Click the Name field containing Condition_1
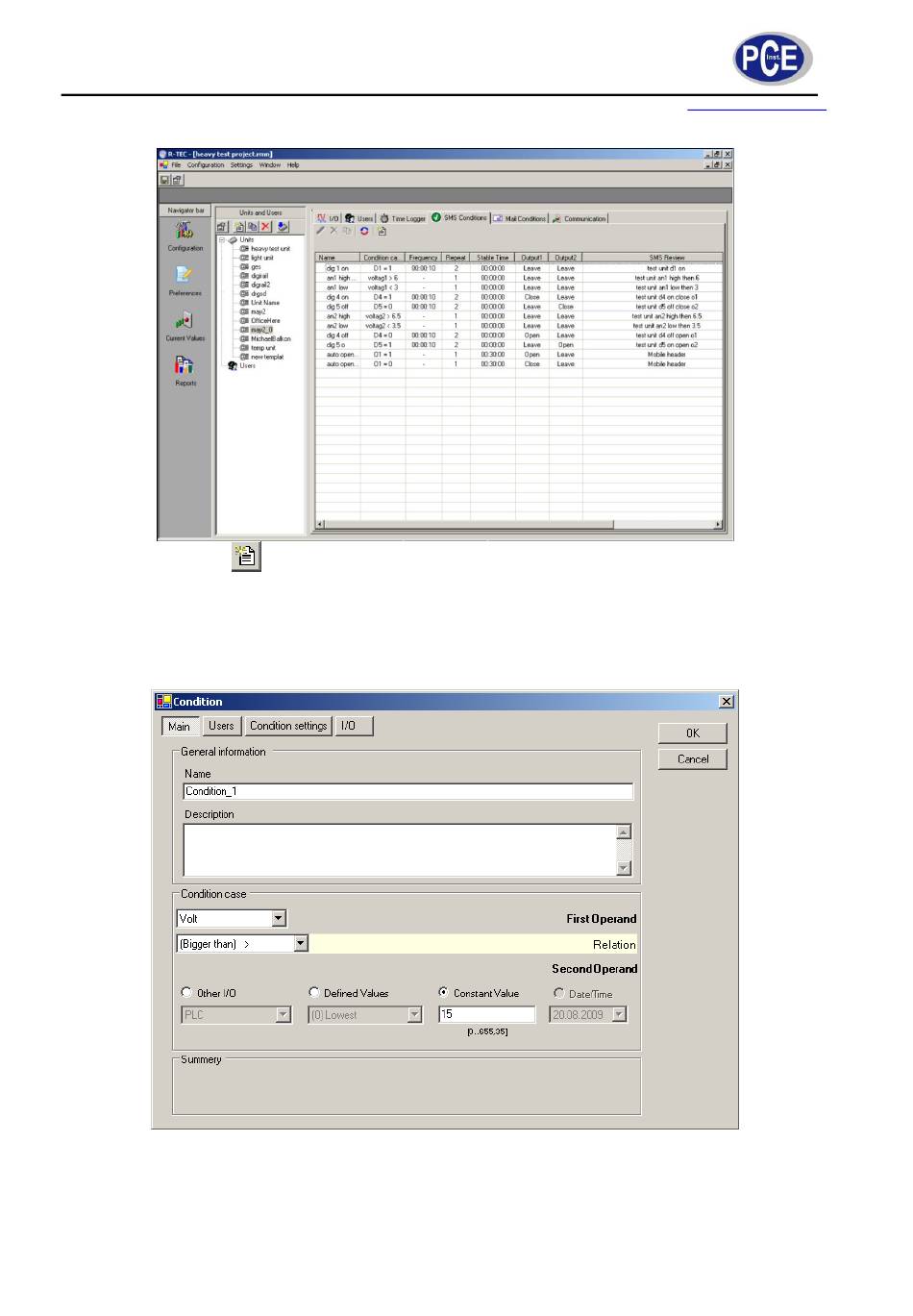The image size is (913, 1316). pos(408,792)
